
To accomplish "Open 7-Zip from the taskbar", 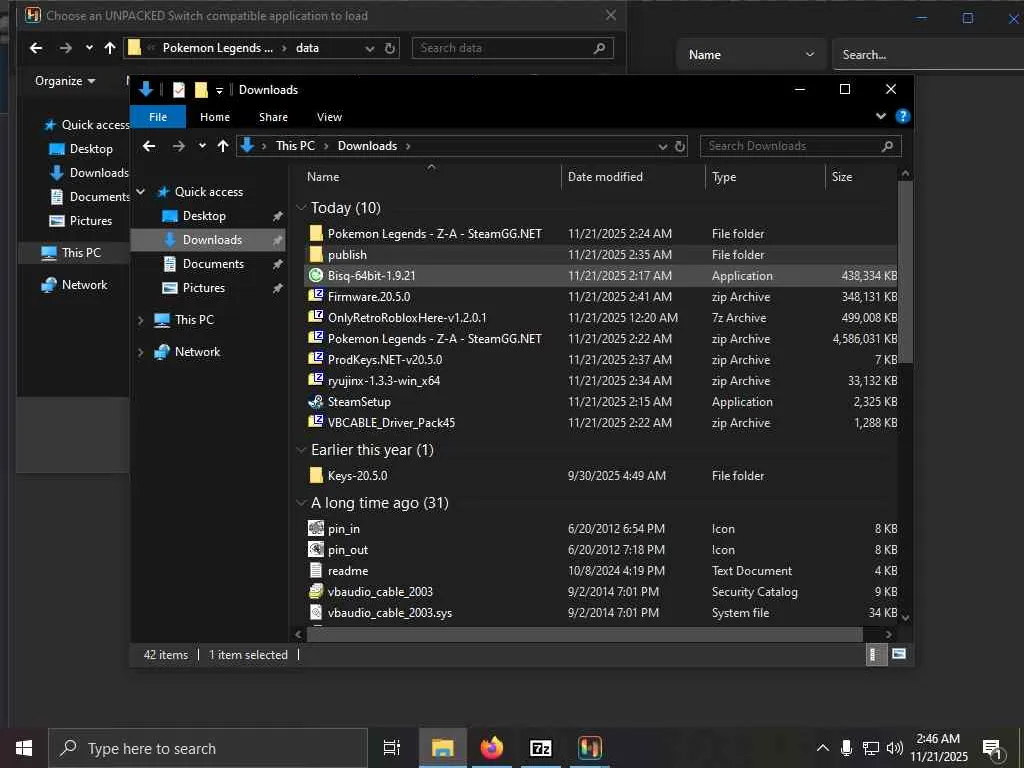I will pyautogui.click(x=541, y=748).
